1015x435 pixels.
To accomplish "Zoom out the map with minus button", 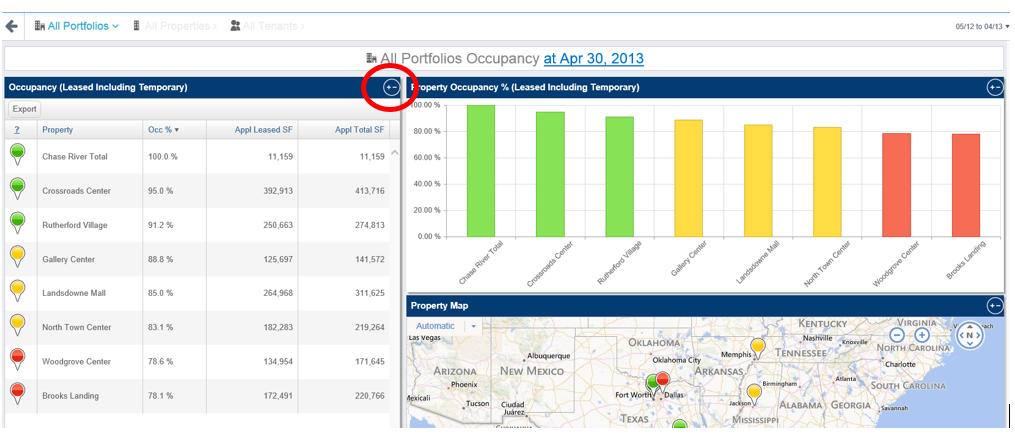I will click(x=897, y=335).
